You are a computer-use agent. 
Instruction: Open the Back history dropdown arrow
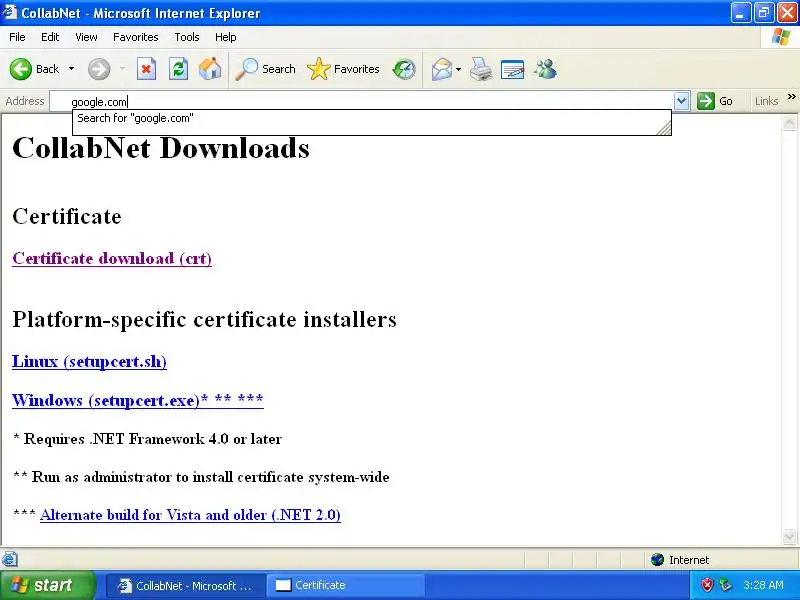71,69
